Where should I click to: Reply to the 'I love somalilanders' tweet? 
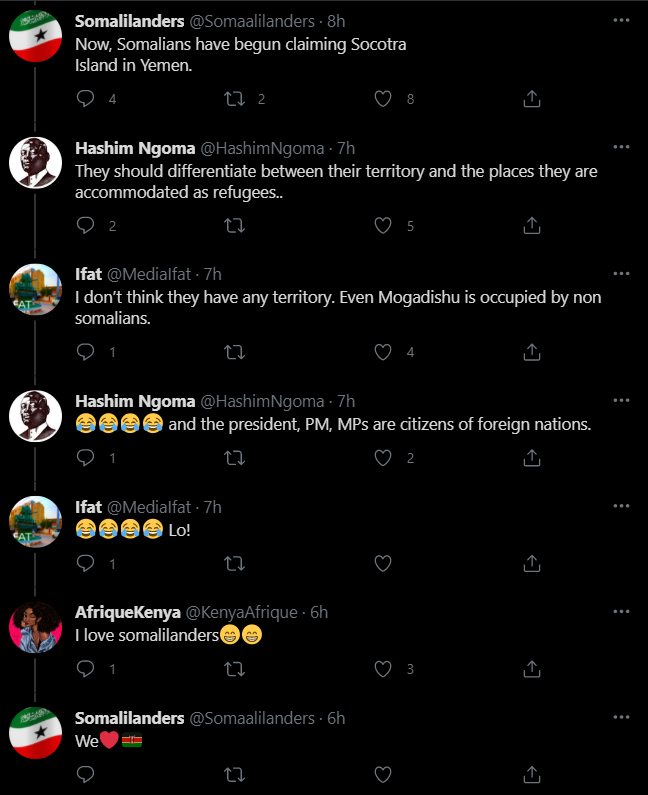tap(85, 669)
